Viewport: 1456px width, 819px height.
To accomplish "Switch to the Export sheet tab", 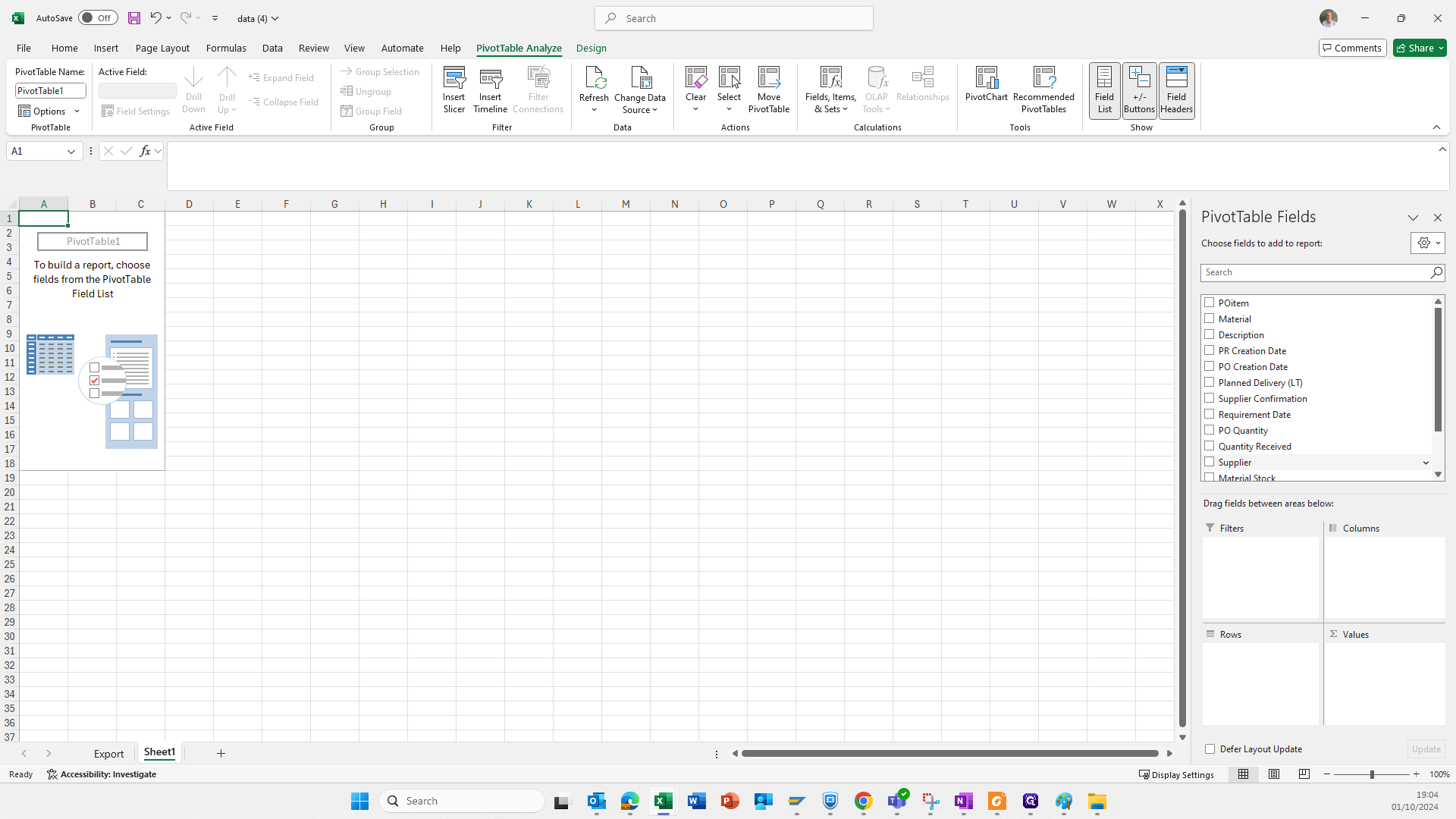I will coord(108,754).
